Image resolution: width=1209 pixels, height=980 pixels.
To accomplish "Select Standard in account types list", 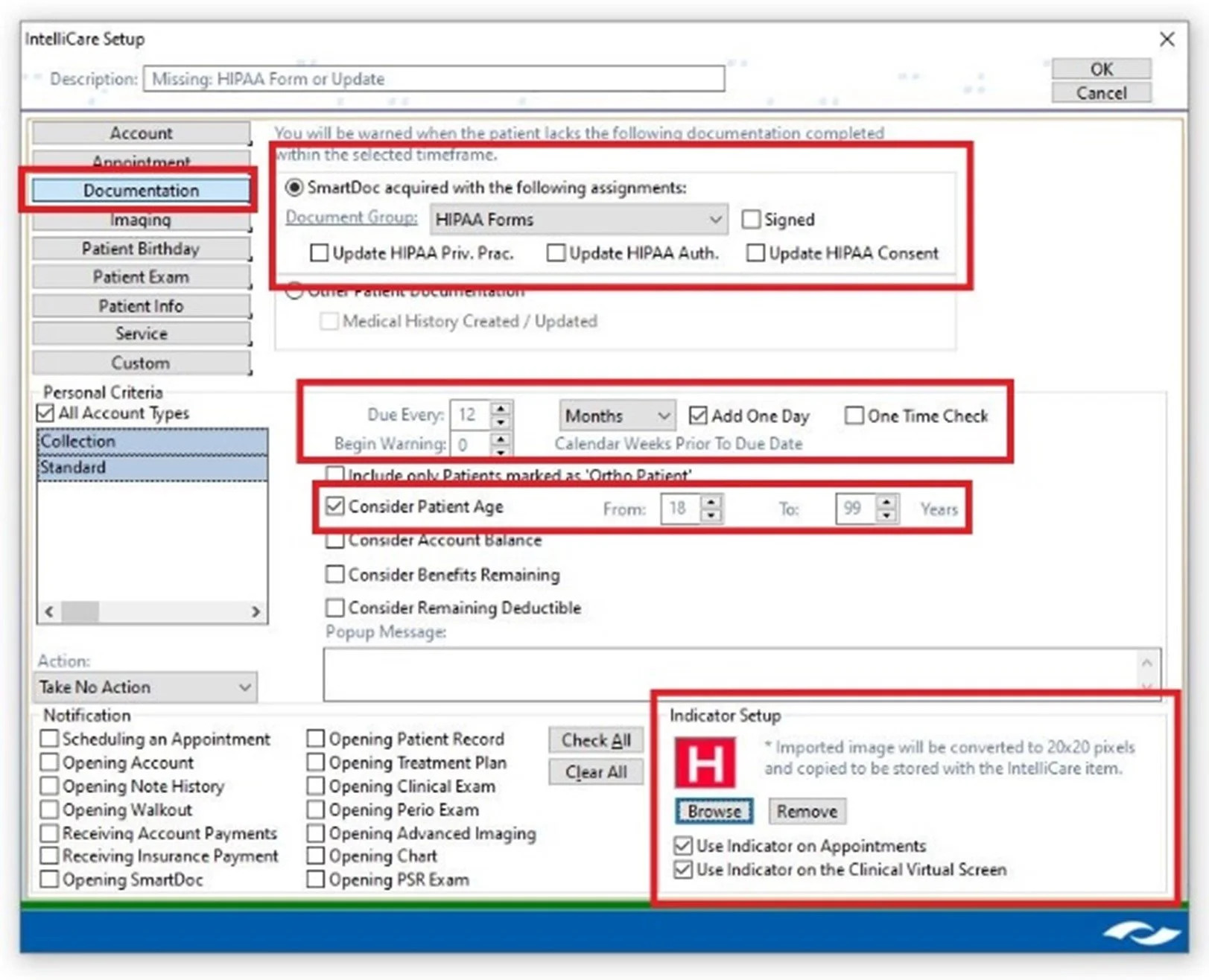I will tap(153, 468).
